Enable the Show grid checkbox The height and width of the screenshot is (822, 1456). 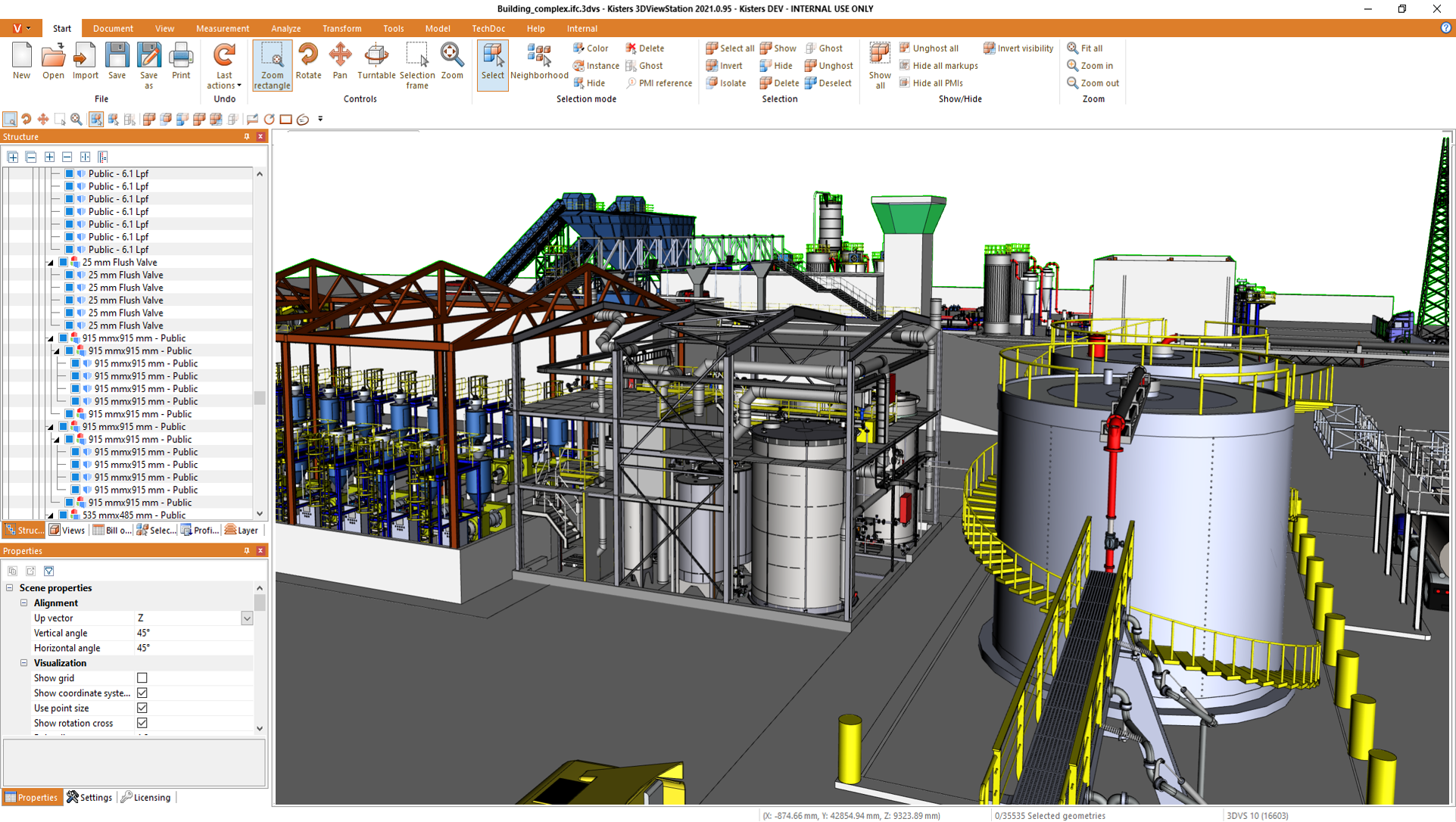click(142, 678)
